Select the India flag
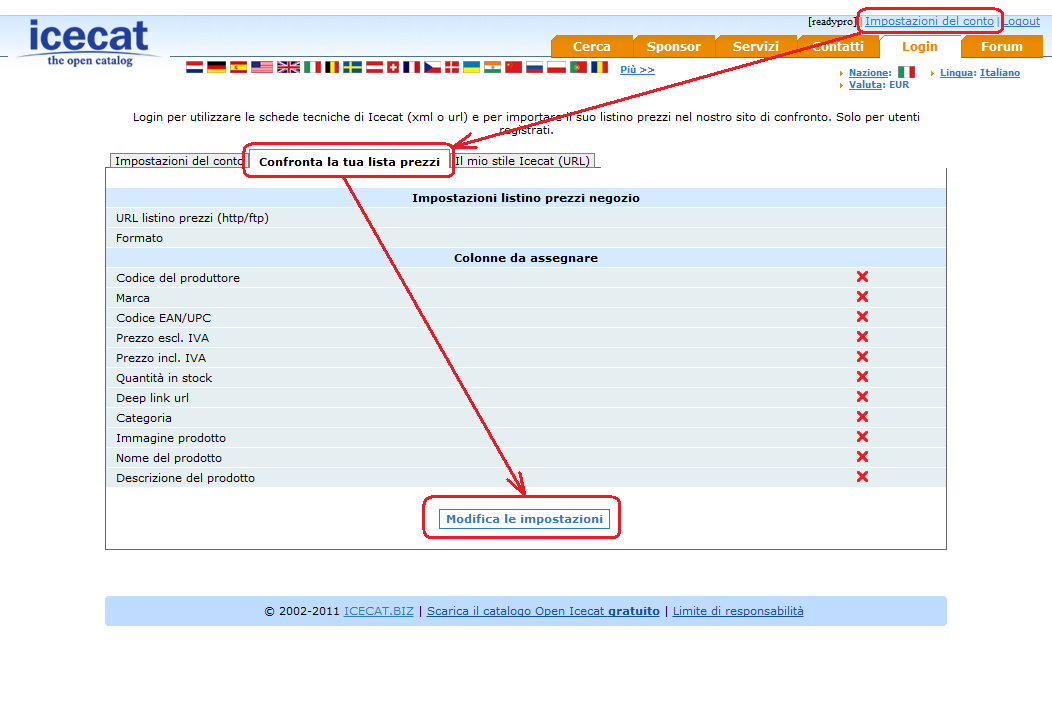Image resolution: width=1052 pixels, height=718 pixels. 492,67
